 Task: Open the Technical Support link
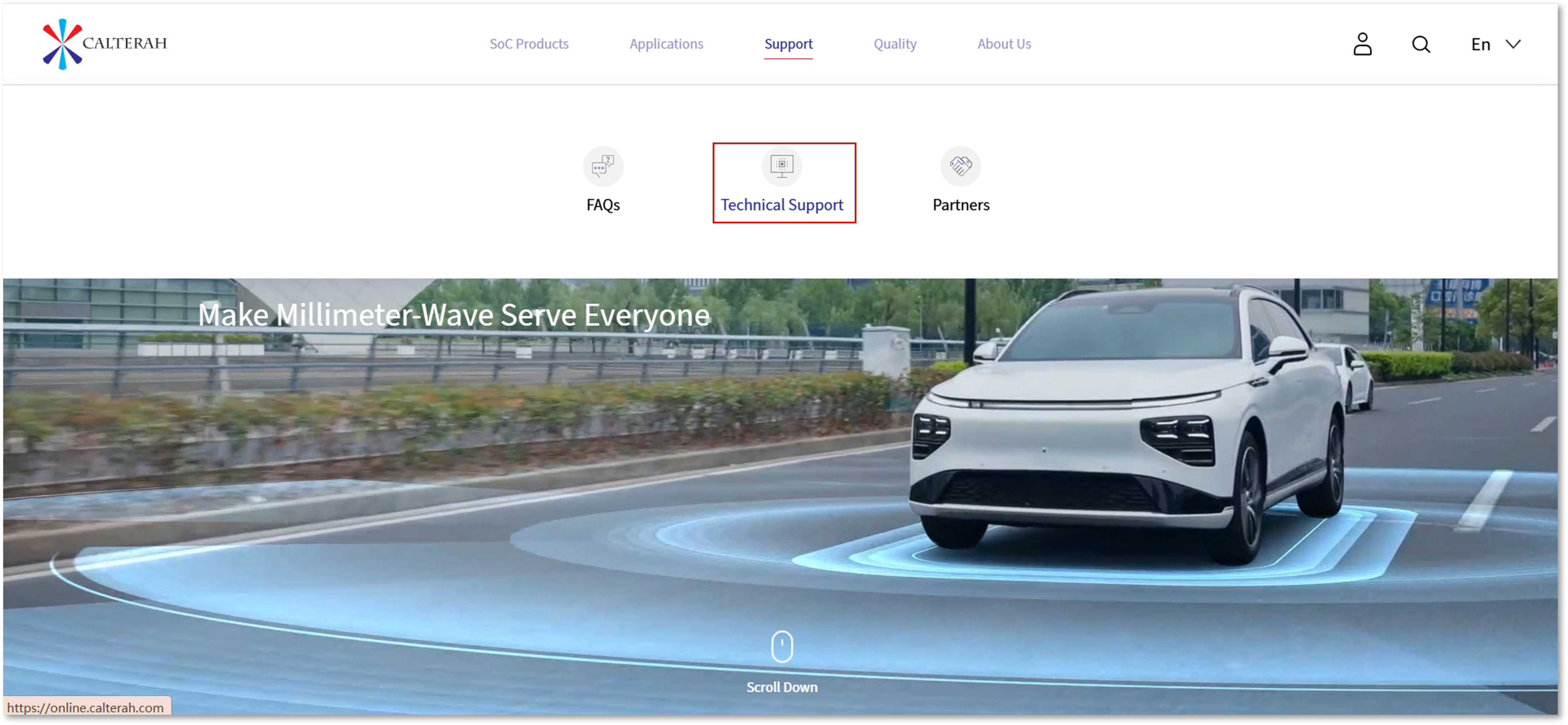[782, 205]
